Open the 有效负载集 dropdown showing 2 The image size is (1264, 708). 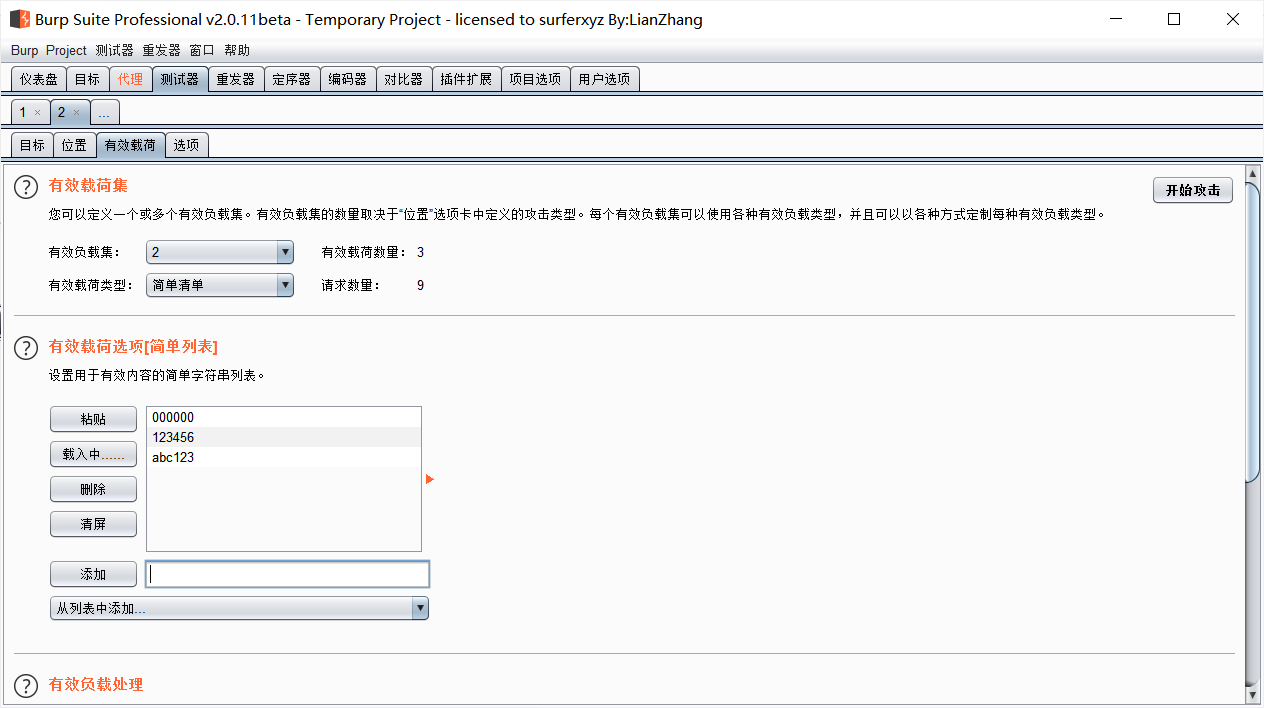220,252
